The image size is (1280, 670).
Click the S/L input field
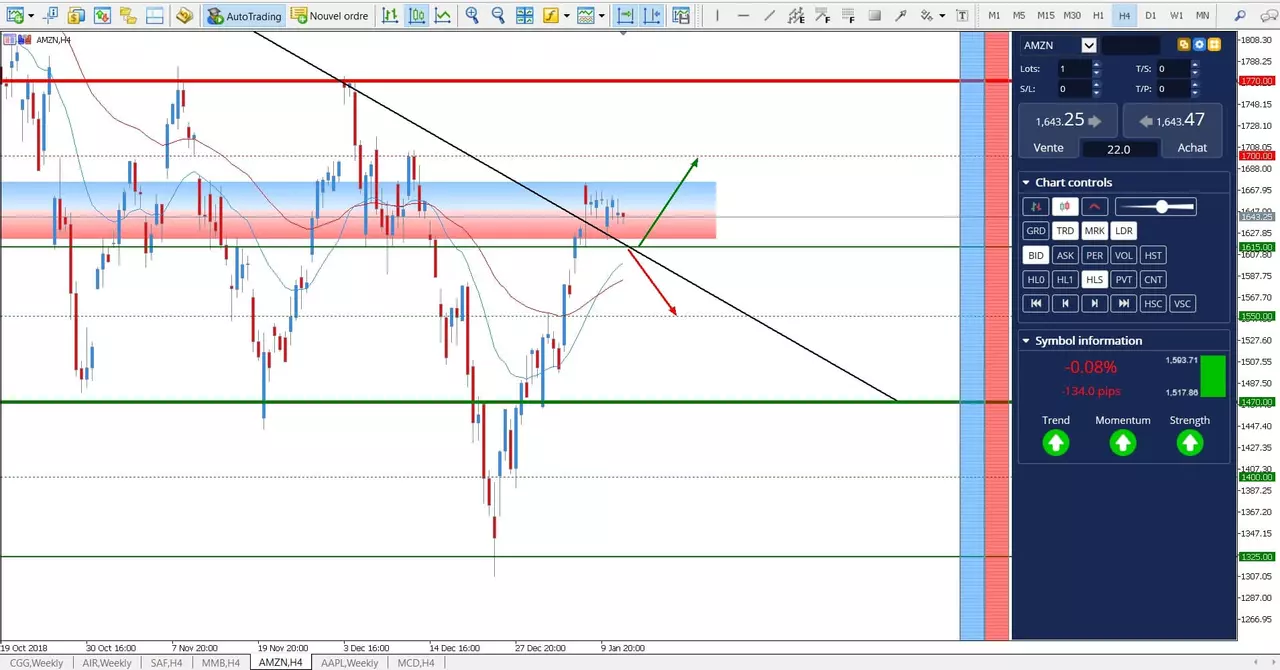(x=1075, y=89)
